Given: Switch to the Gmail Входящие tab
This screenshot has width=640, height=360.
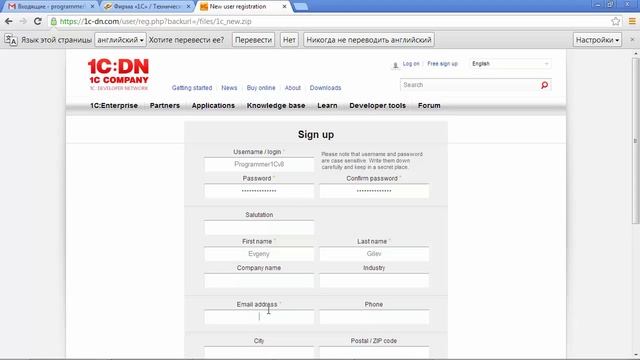Looking at the screenshot, I should 51,7.
